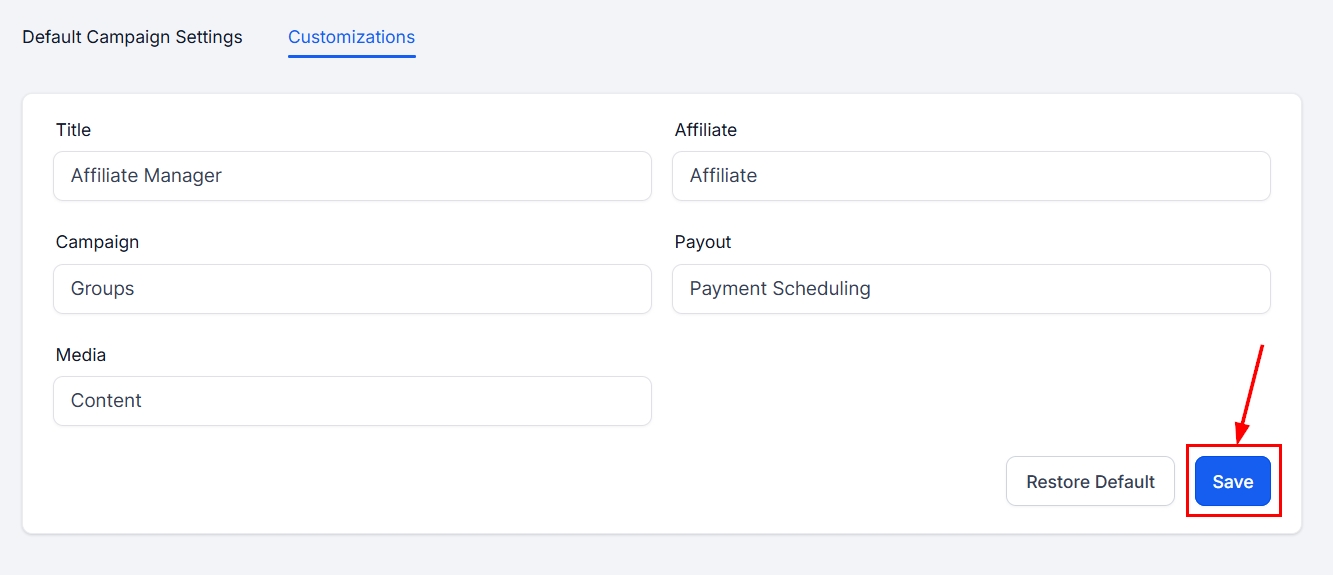Screen dimensions: 1333x575
Task: Click the Media label text
Action: coord(80,355)
